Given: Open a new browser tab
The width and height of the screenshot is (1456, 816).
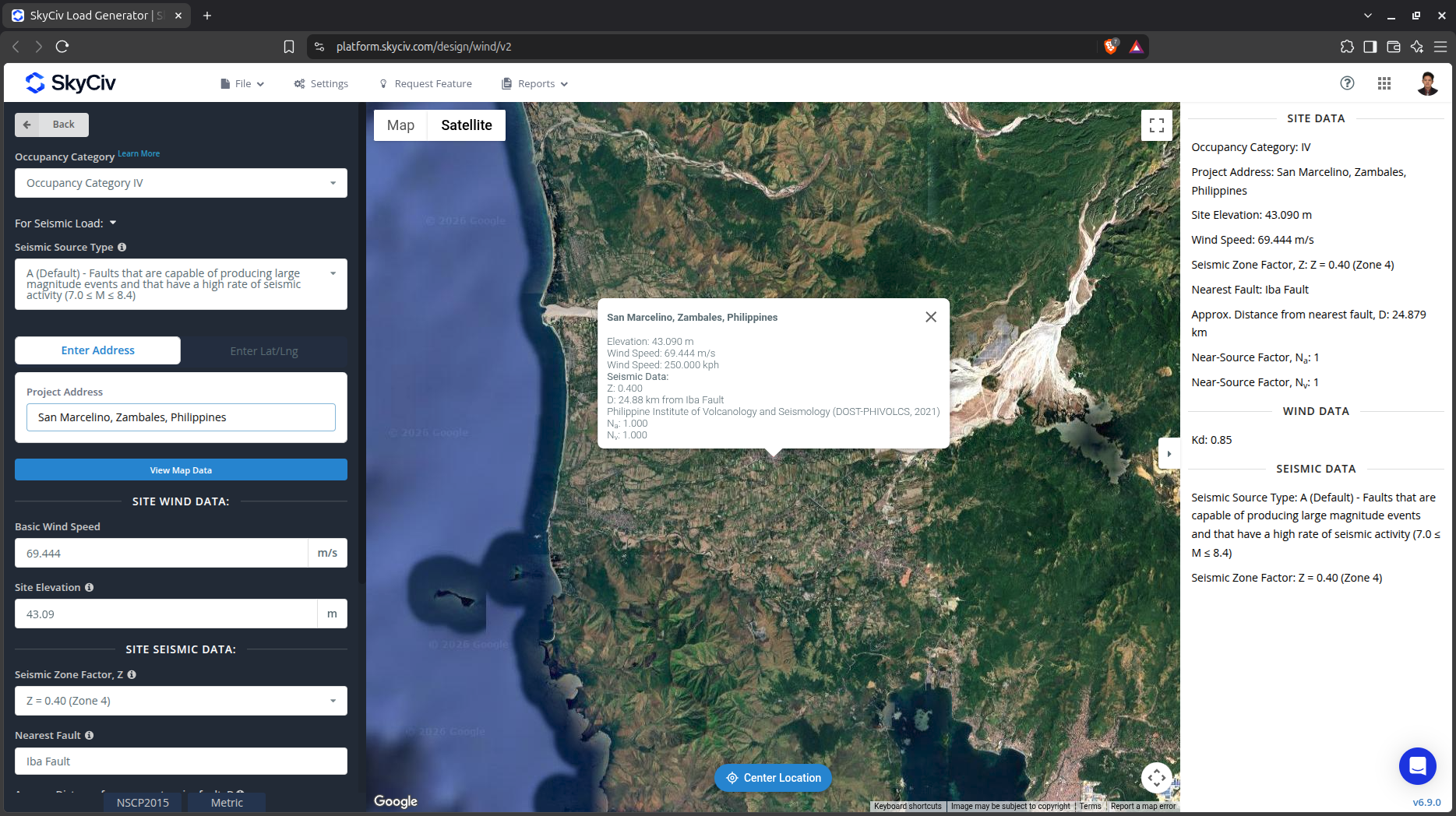Looking at the screenshot, I should coord(207,16).
